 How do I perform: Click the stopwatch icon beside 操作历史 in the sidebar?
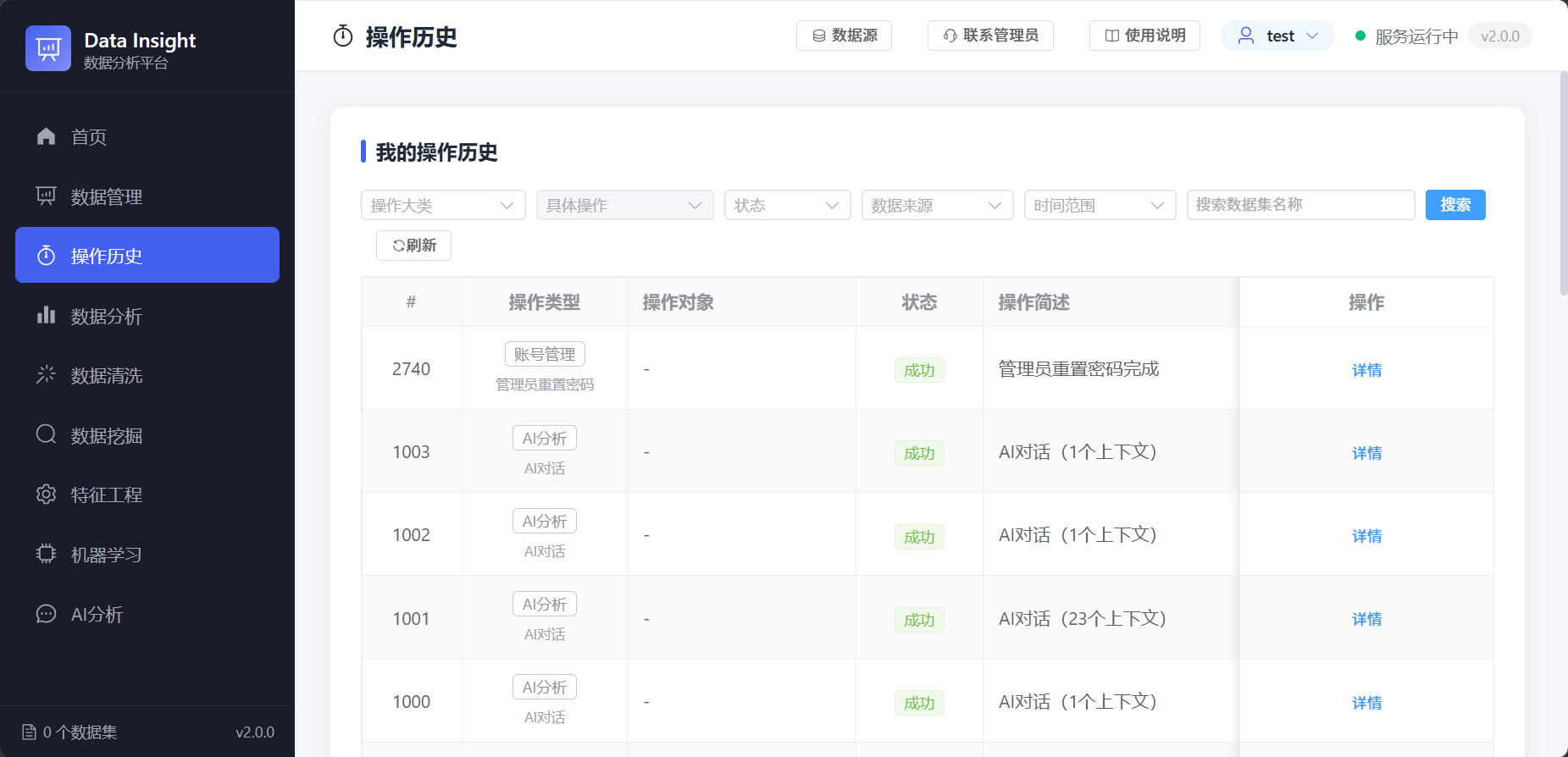(47, 255)
